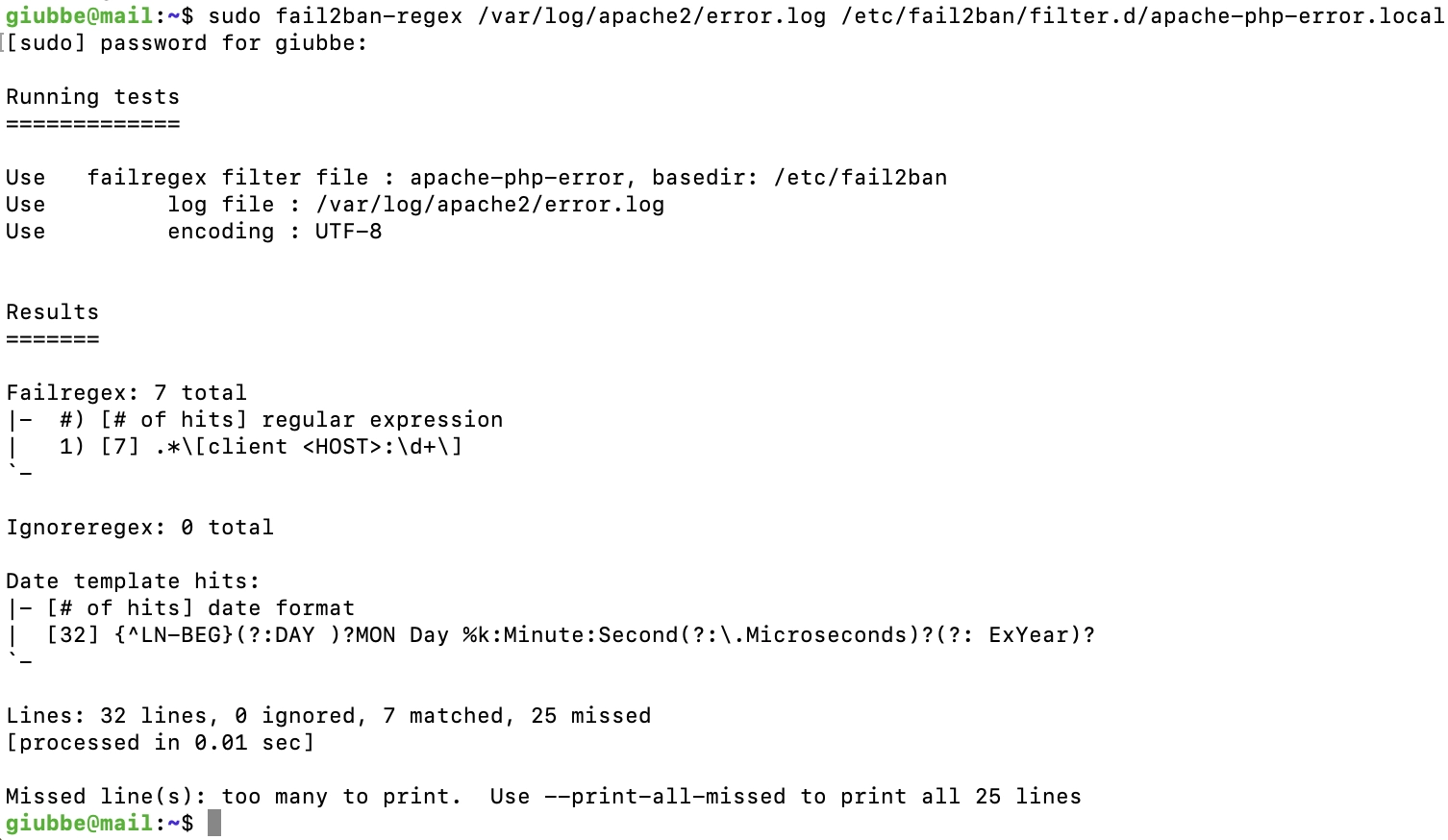Click the "Date template hits:" label
Viewport: 1448px width, 840px height.
[x=133, y=581]
